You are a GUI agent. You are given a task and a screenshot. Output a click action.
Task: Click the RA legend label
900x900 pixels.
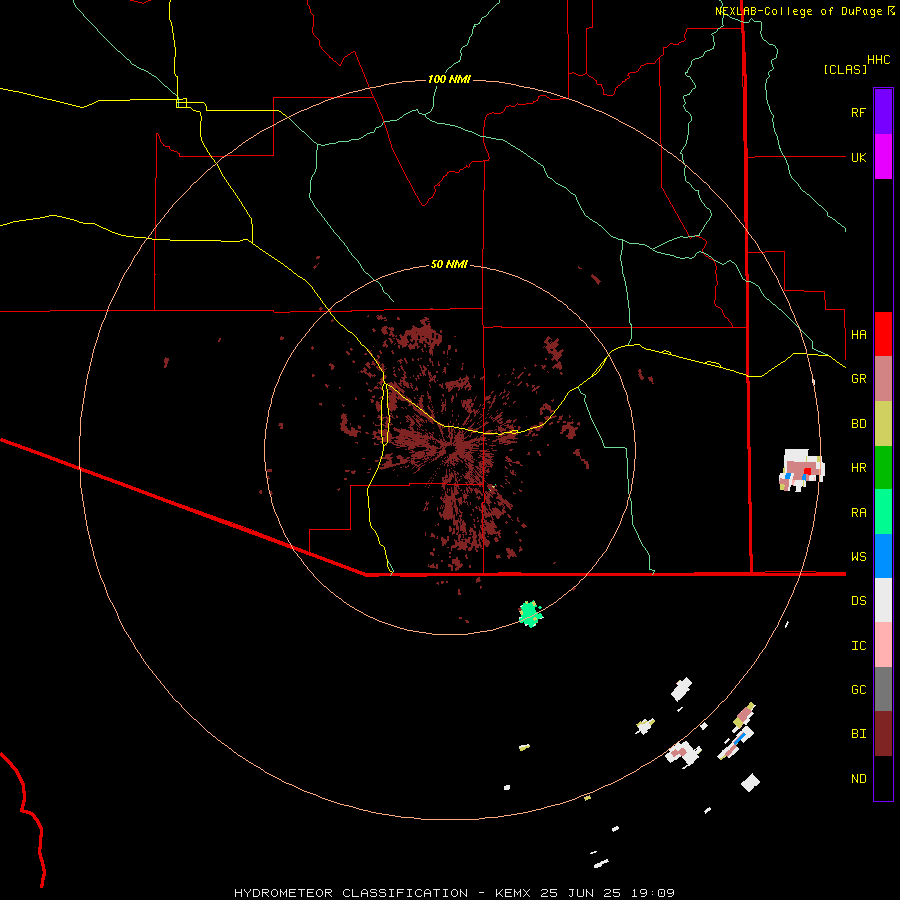point(858,513)
